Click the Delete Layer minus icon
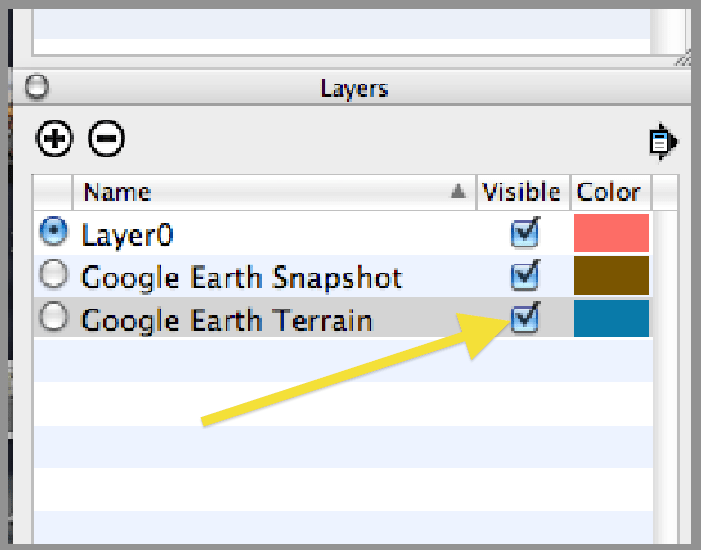Image resolution: width=701 pixels, height=550 pixels. click(x=107, y=138)
